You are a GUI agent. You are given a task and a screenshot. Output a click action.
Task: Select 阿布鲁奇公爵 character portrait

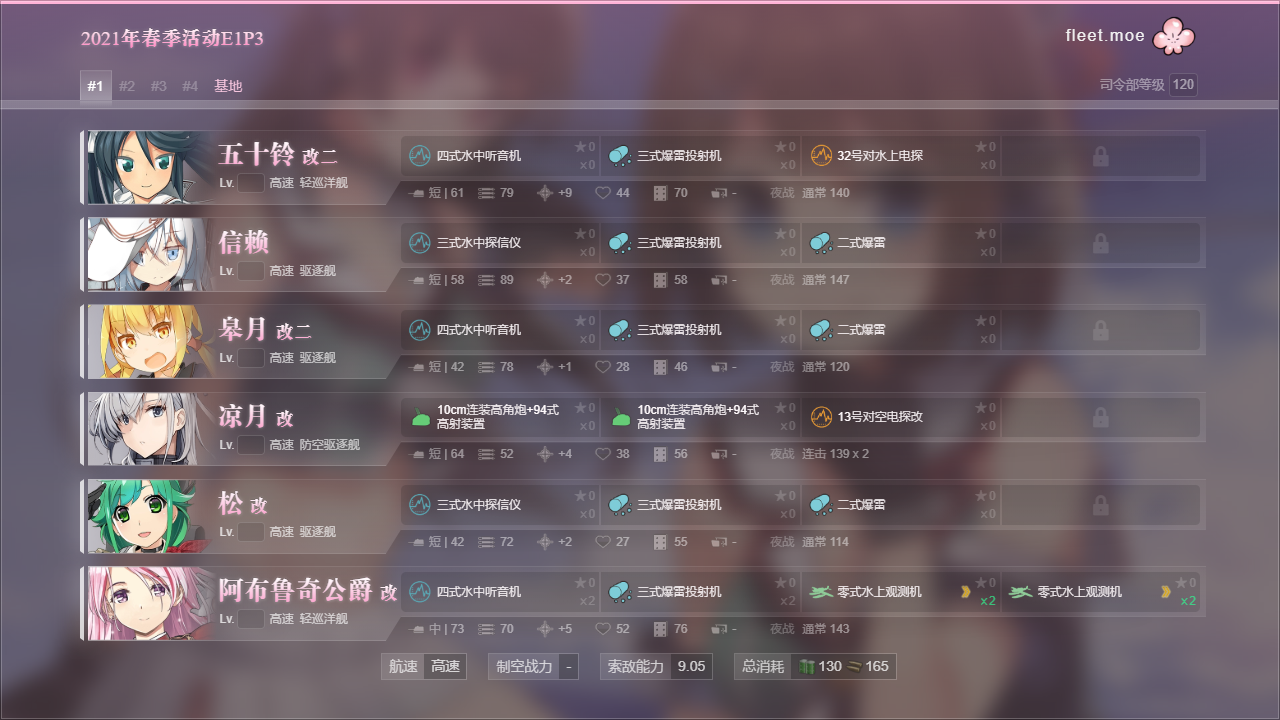click(x=147, y=603)
